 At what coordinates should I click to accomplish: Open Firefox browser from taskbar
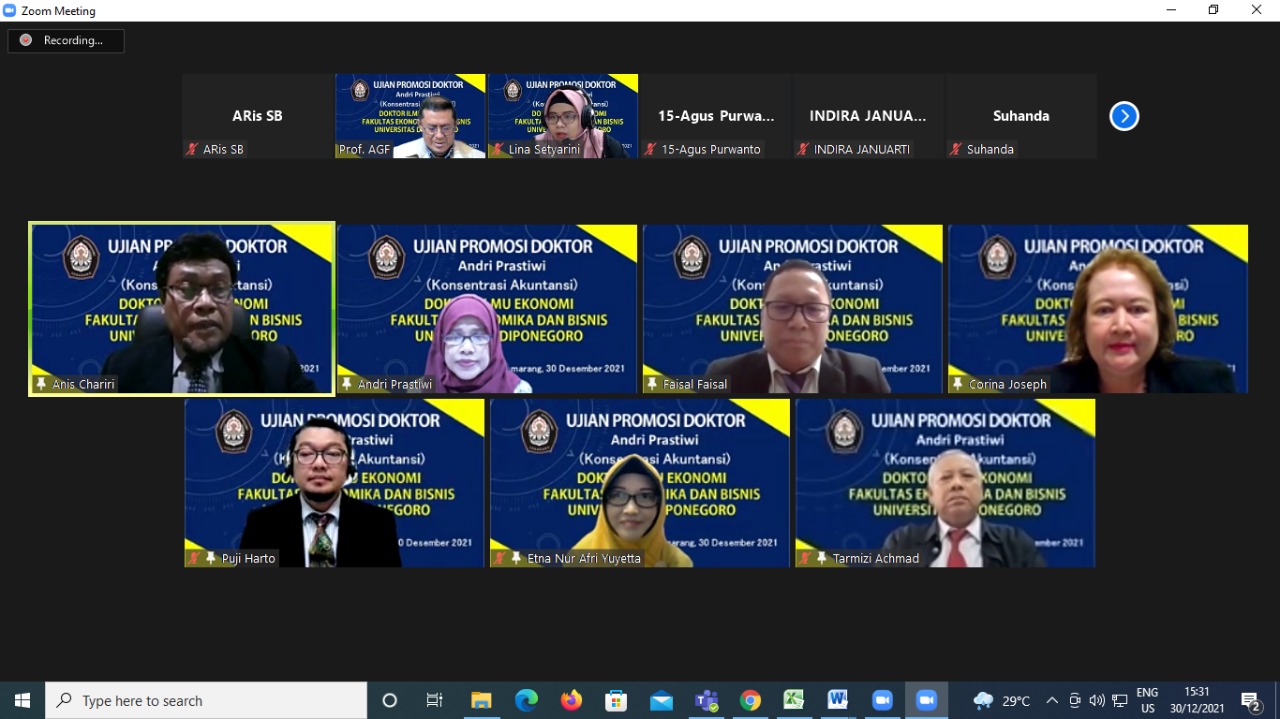tap(571, 700)
